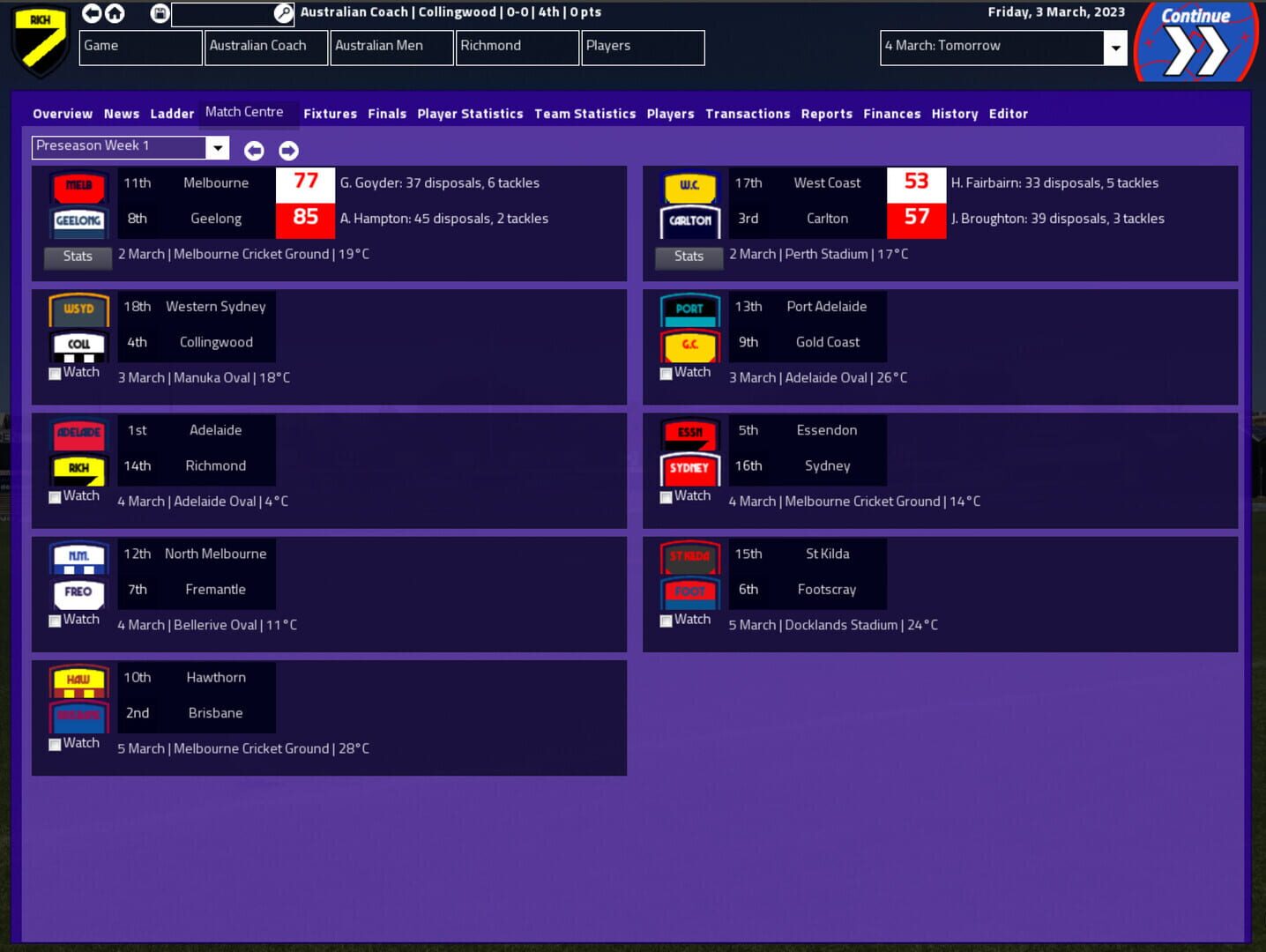Expand the 4 March: Tomorrow date selector
Viewport: 1266px width, 952px height.
pos(1116,48)
